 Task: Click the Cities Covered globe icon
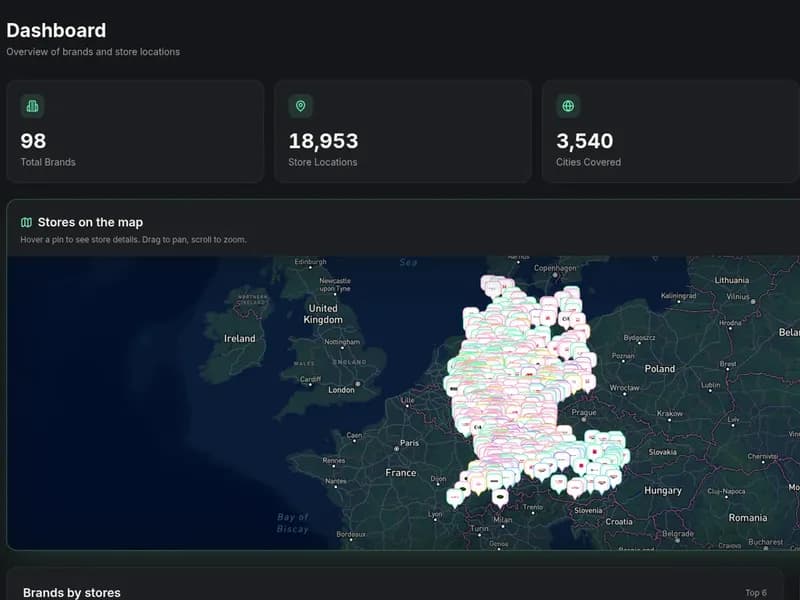pos(568,106)
